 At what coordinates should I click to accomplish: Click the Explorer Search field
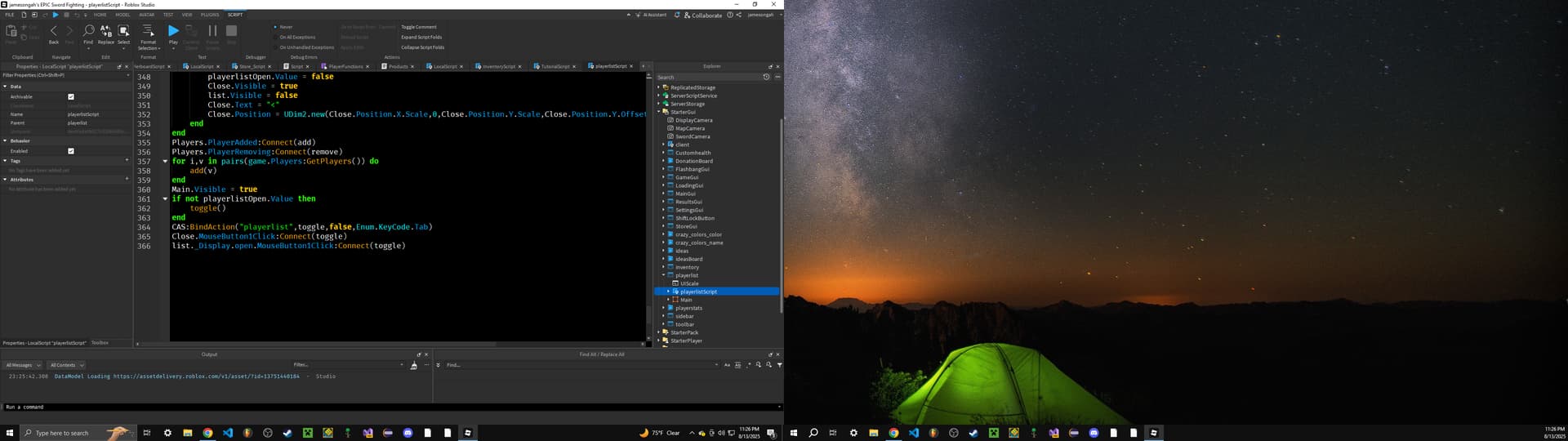pyautogui.click(x=708, y=77)
